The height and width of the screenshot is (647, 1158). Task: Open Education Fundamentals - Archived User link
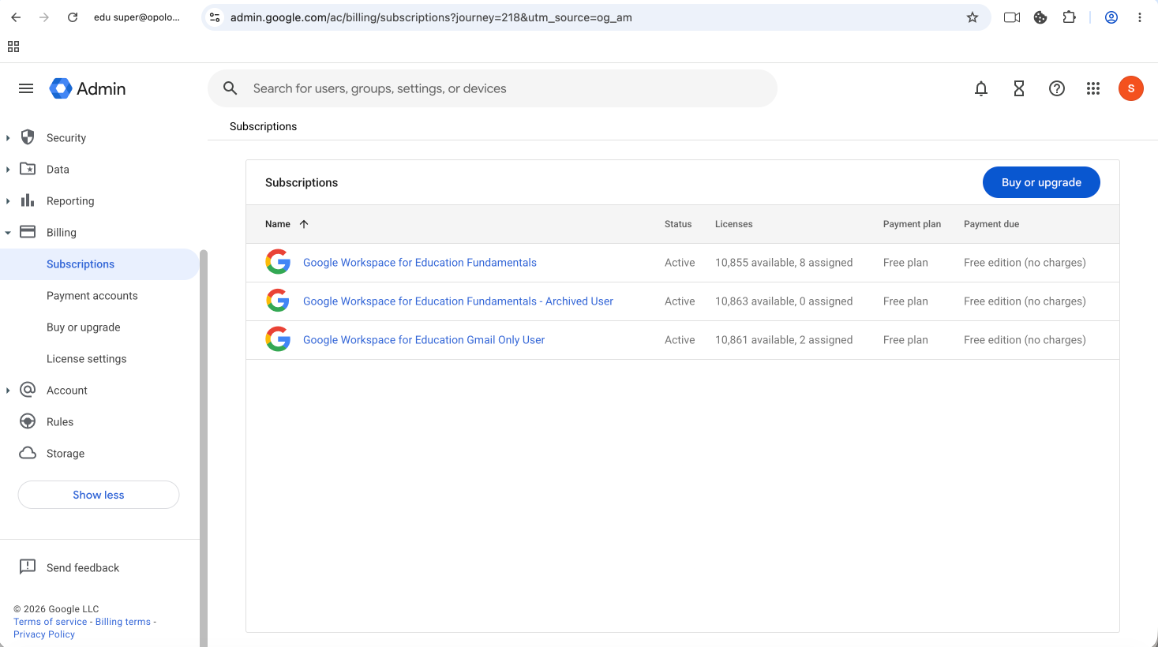[x=458, y=301]
